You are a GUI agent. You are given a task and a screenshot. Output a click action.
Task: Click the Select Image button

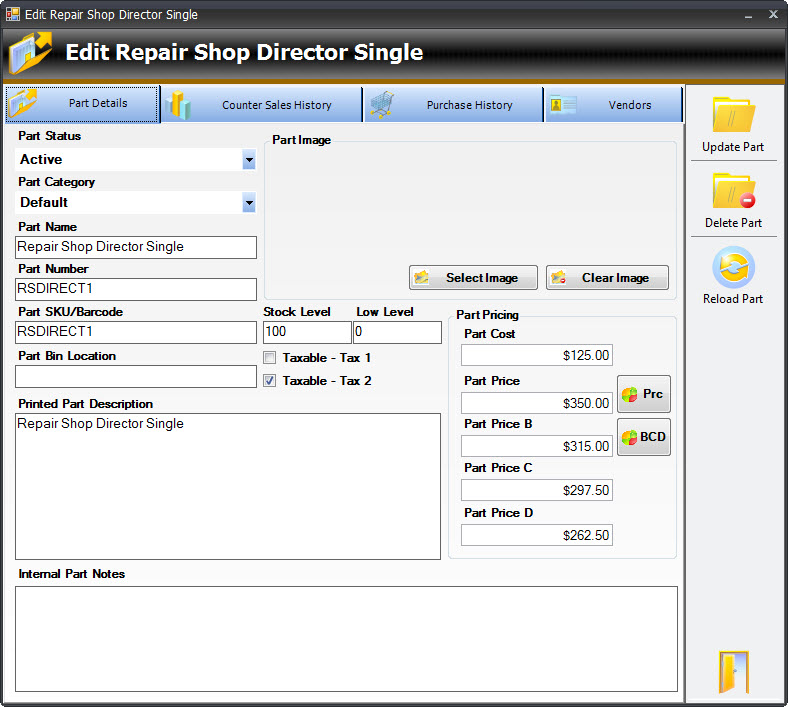click(473, 278)
